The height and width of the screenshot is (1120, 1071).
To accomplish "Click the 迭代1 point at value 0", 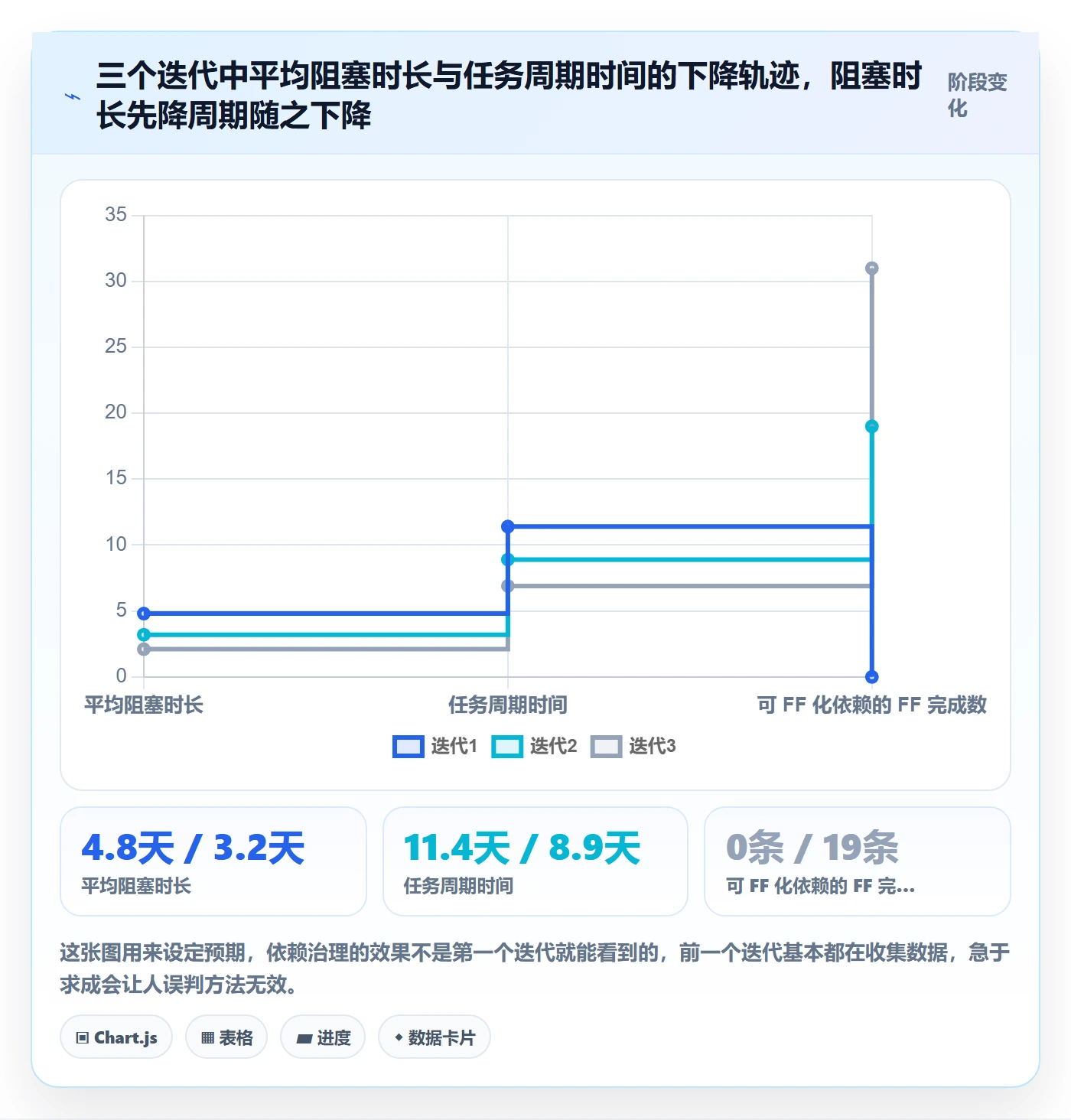I will click(x=872, y=677).
